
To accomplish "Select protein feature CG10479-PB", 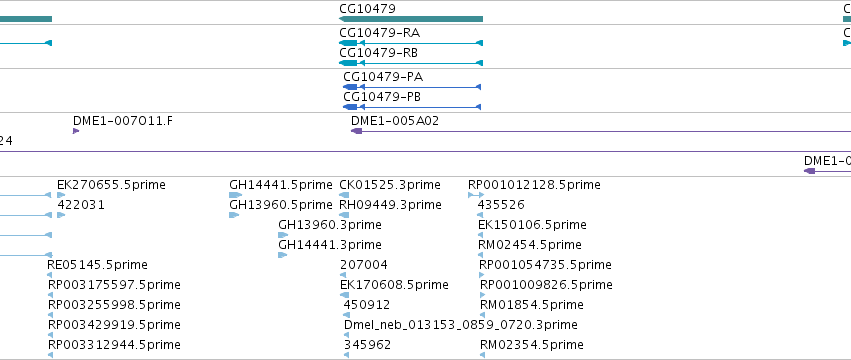I will pos(382,97).
